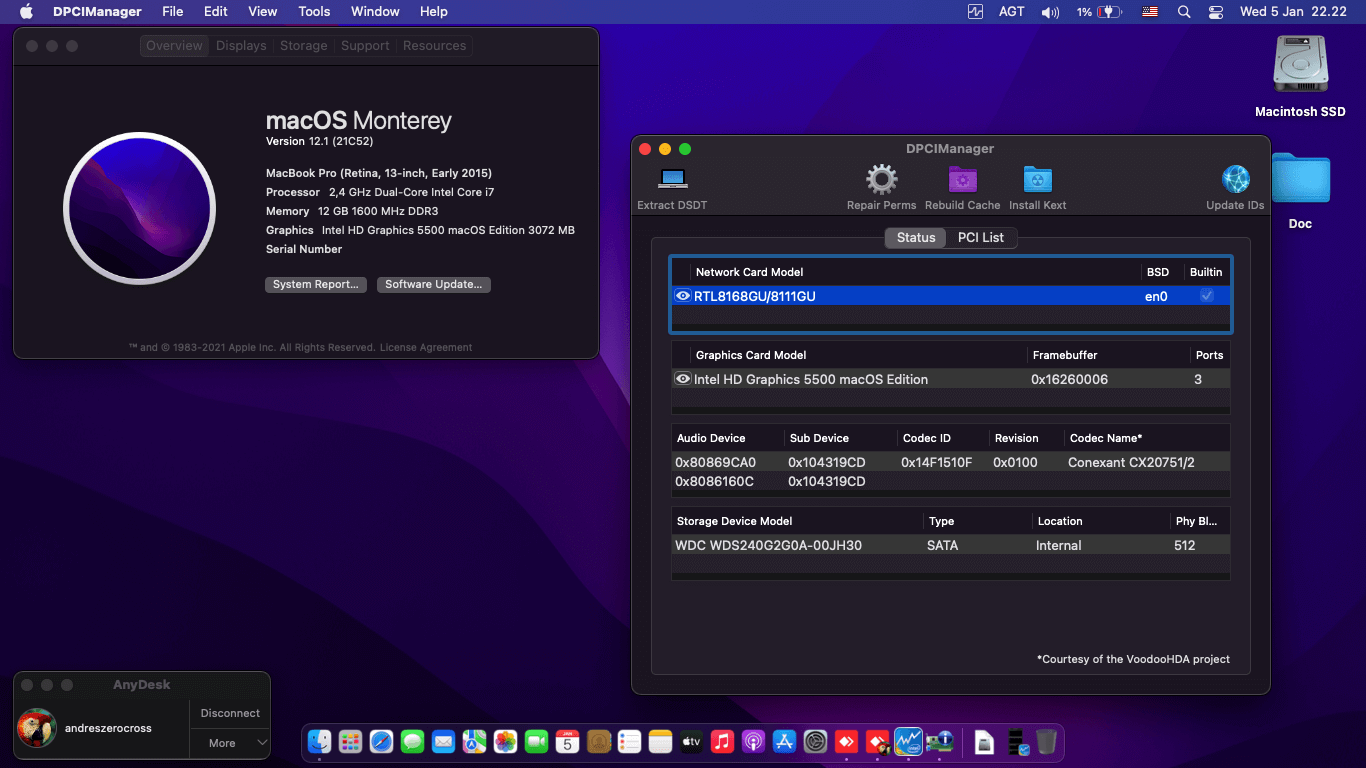This screenshot has width=1366, height=768.
Task: Switch to the PCI List tab
Action: point(981,238)
